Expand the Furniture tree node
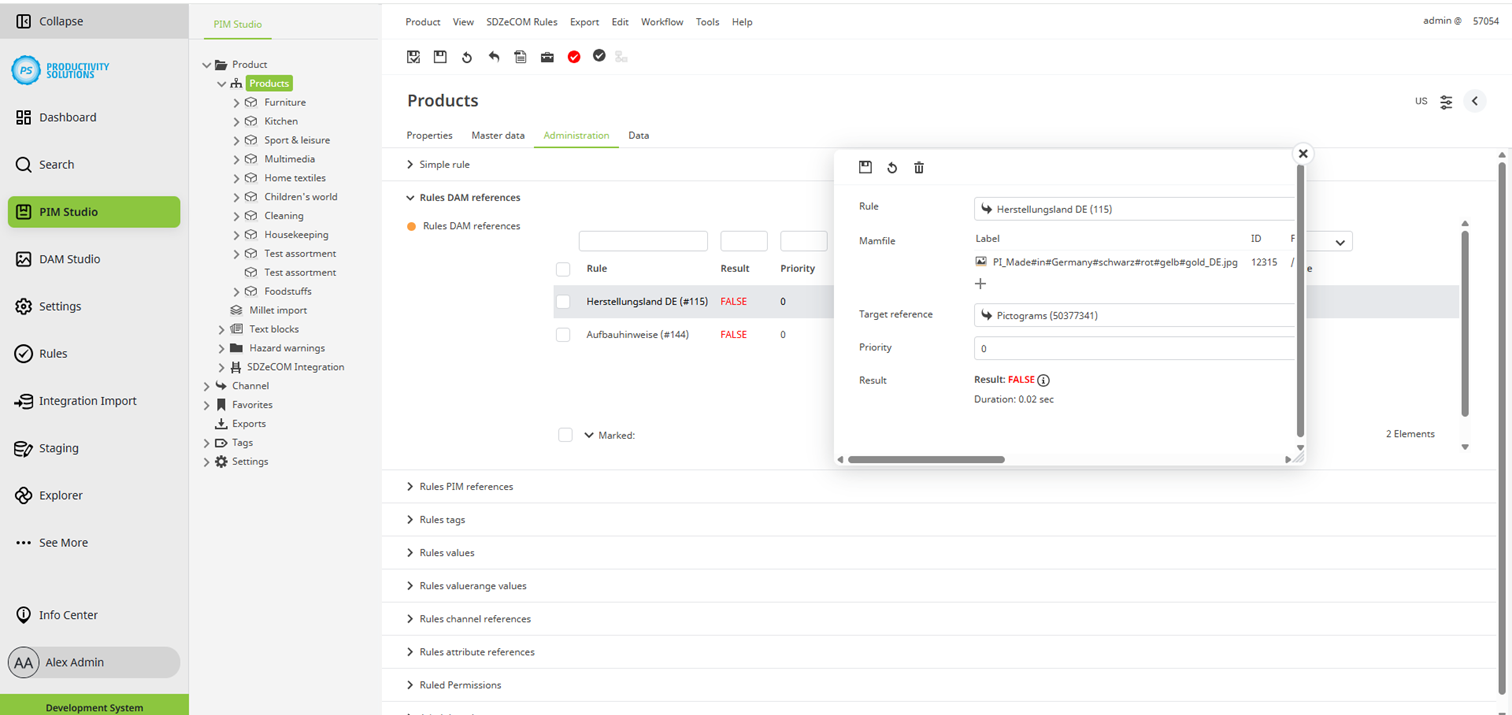 tap(237, 103)
